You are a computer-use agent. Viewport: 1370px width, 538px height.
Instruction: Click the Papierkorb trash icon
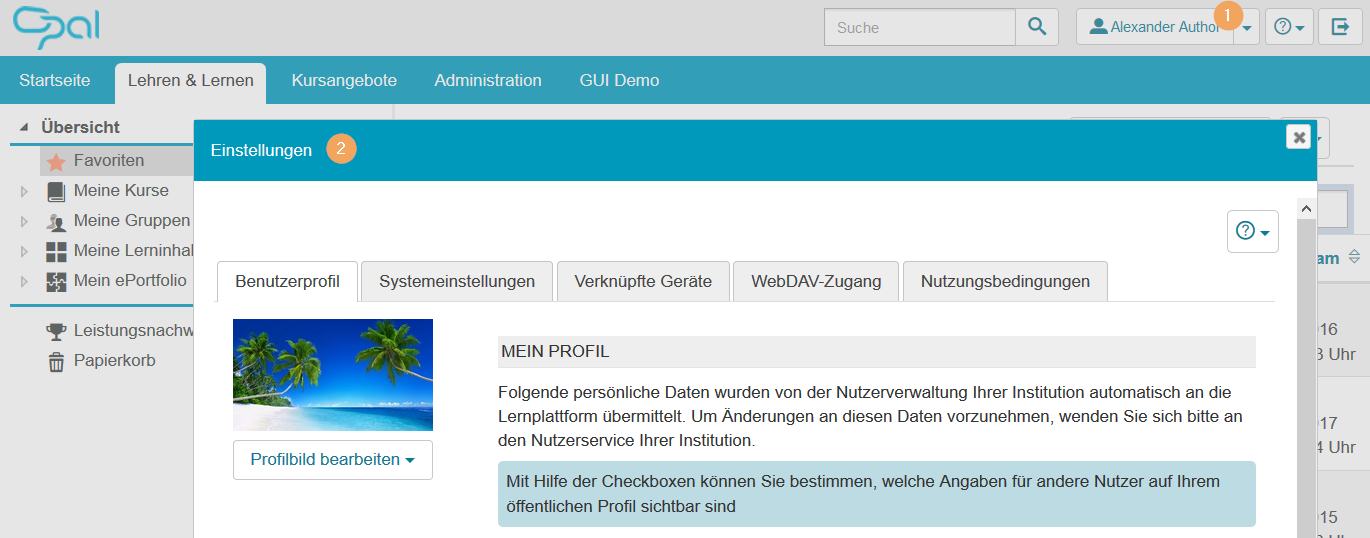pyautogui.click(x=56, y=361)
